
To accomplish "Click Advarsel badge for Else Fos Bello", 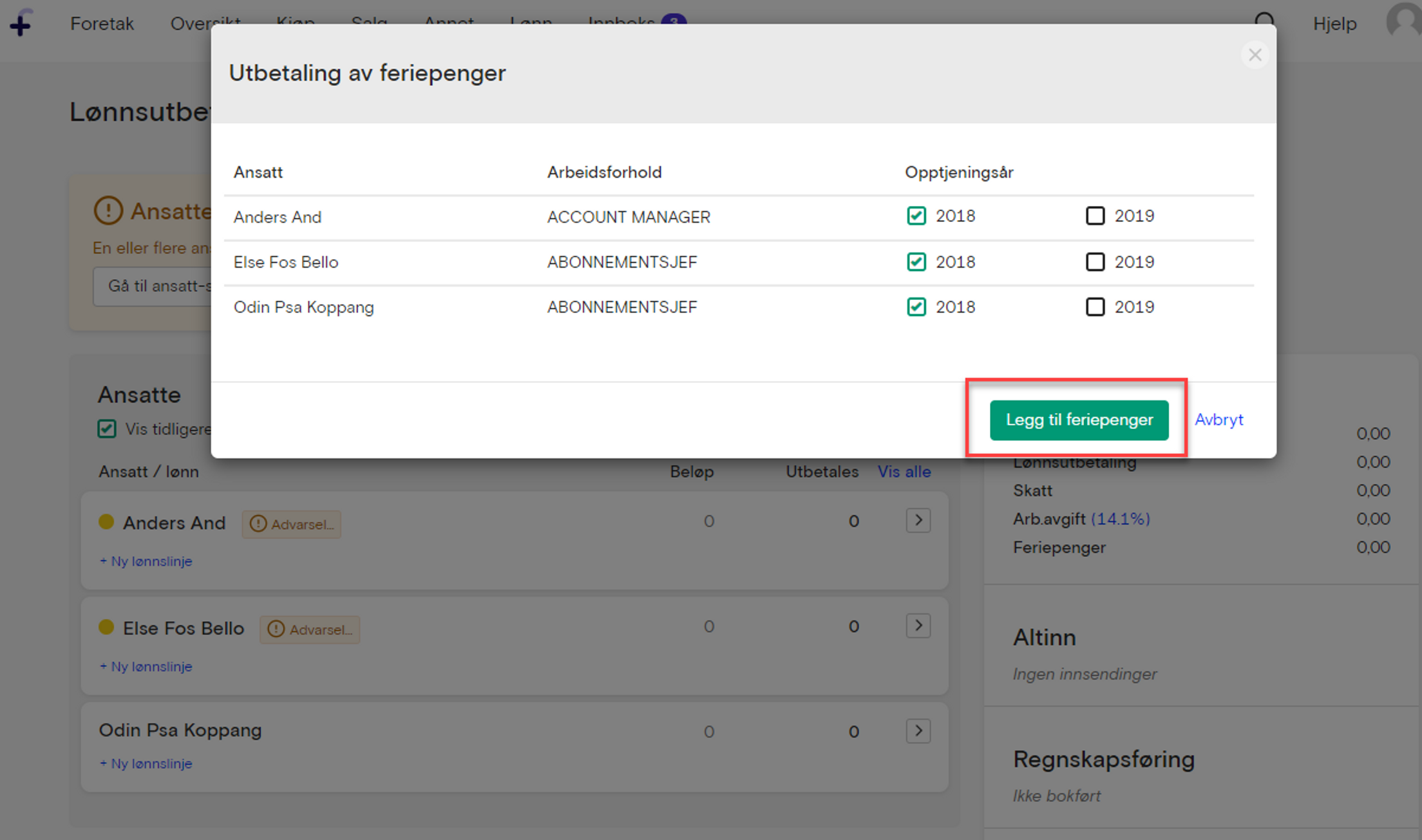I will coord(310,630).
